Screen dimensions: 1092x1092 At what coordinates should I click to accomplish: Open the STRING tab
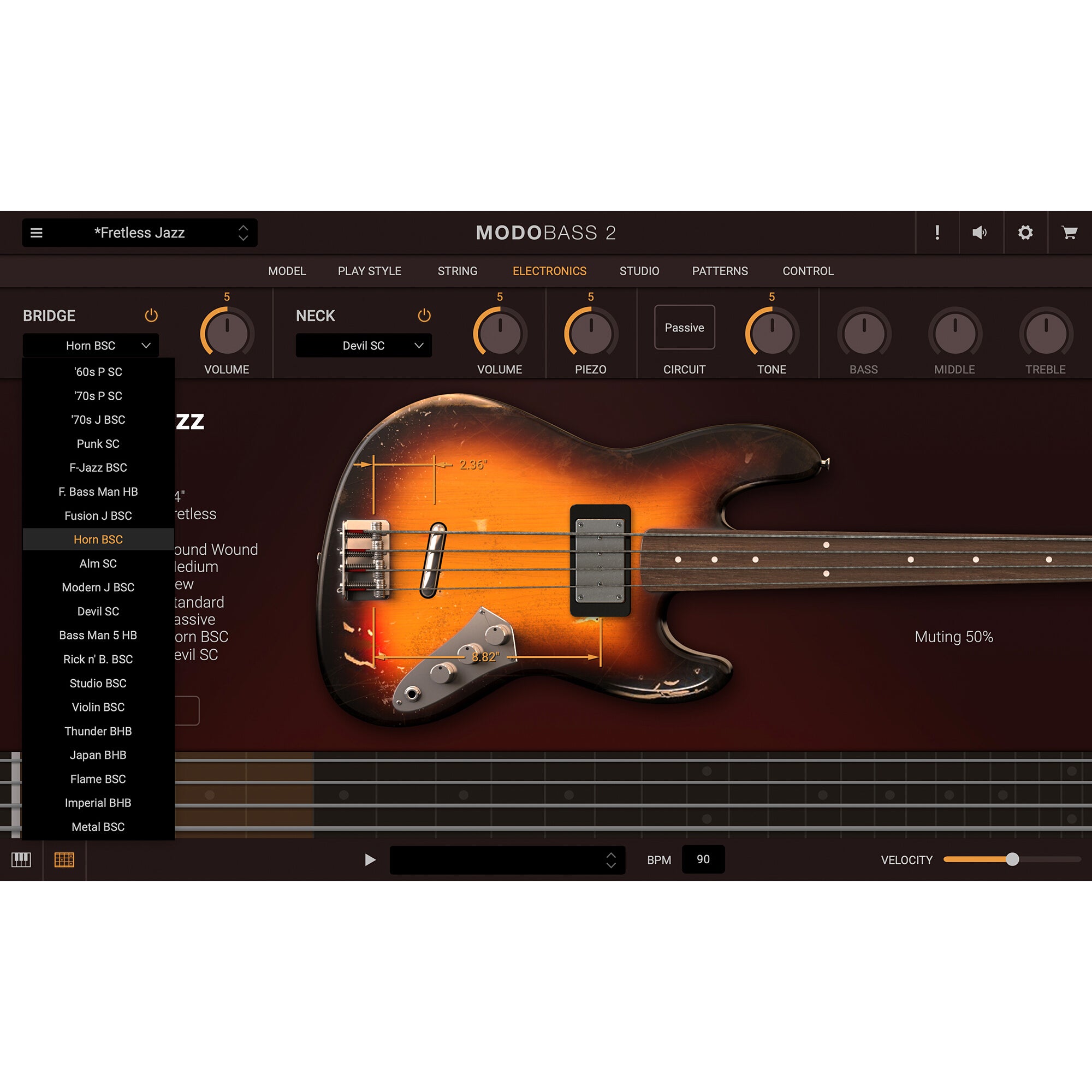coord(457,271)
